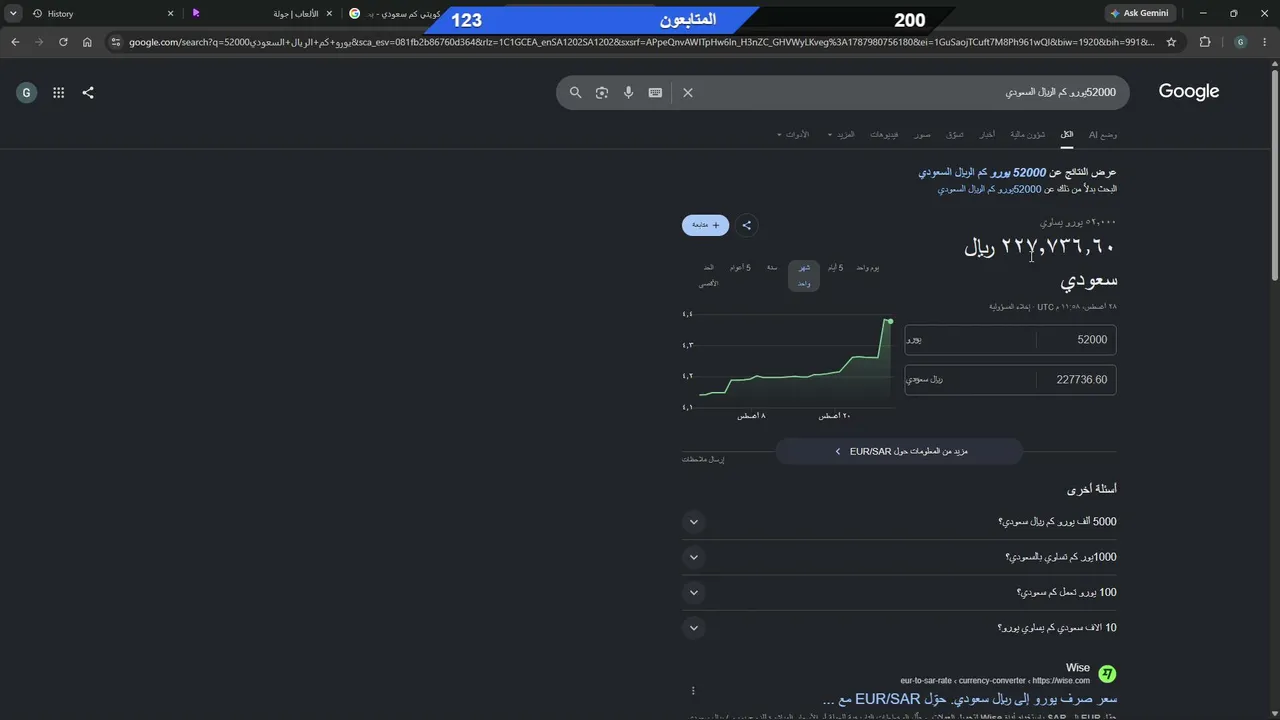Select the سنة chart range

[x=772, y=268]
